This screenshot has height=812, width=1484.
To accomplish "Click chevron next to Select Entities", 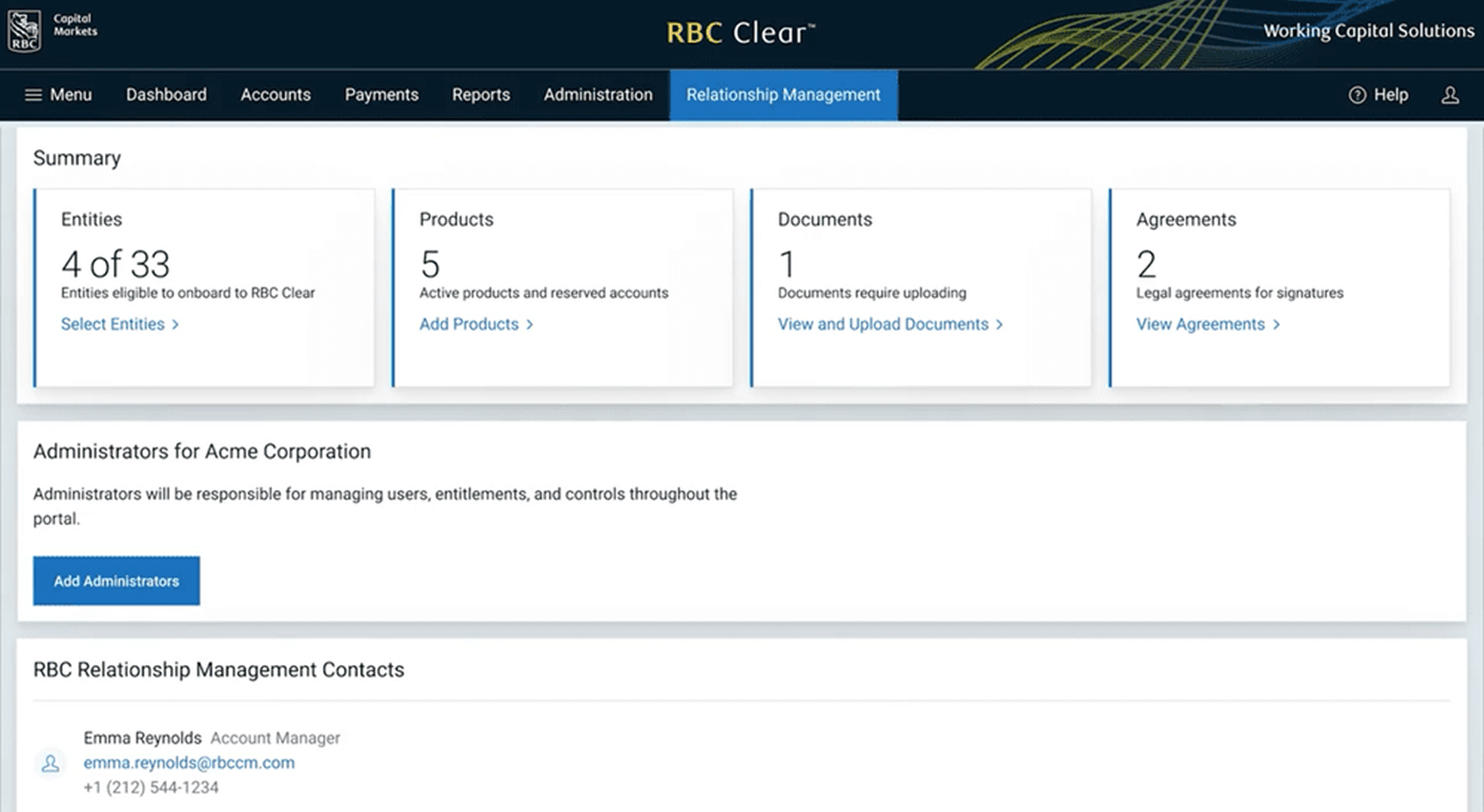I will (x=175, y=325).
